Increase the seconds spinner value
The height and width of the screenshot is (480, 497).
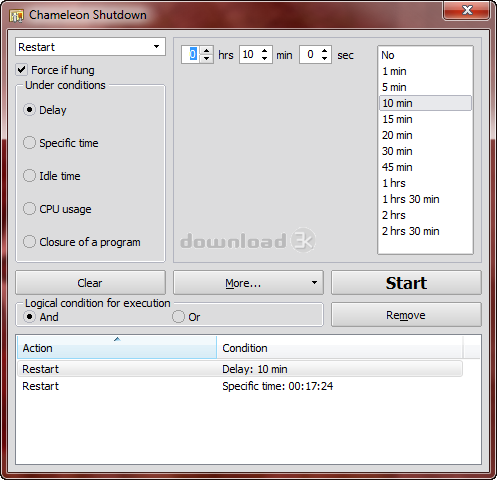coord(324,50)
